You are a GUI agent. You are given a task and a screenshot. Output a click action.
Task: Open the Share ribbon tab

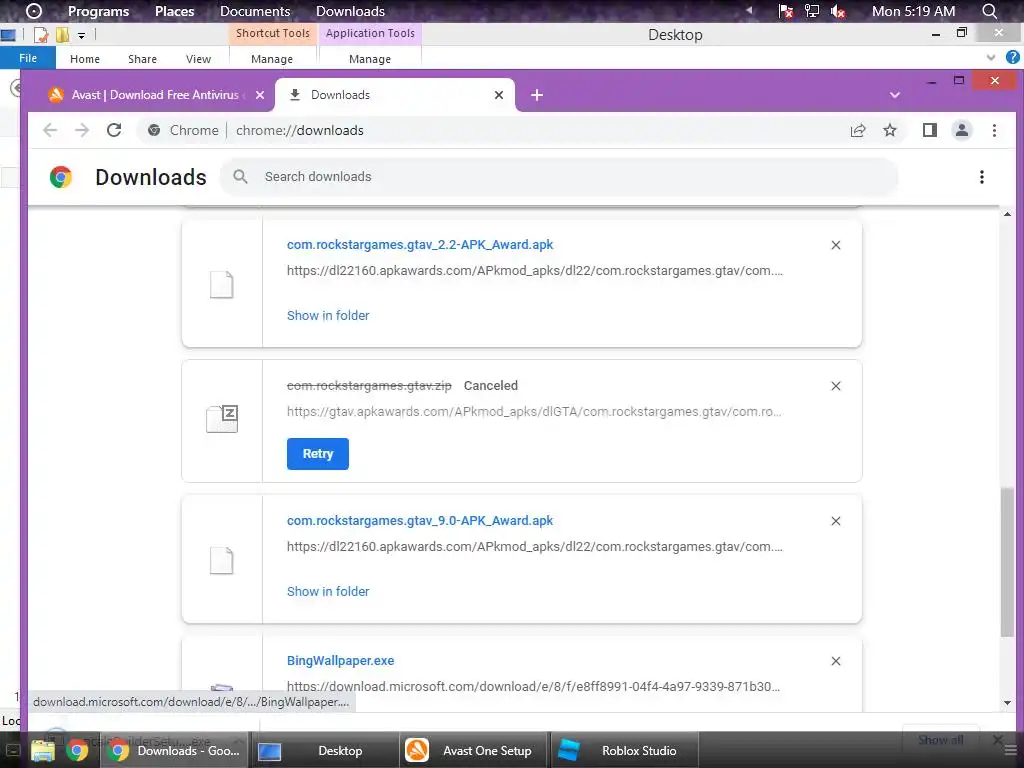(x=142, y=59)
